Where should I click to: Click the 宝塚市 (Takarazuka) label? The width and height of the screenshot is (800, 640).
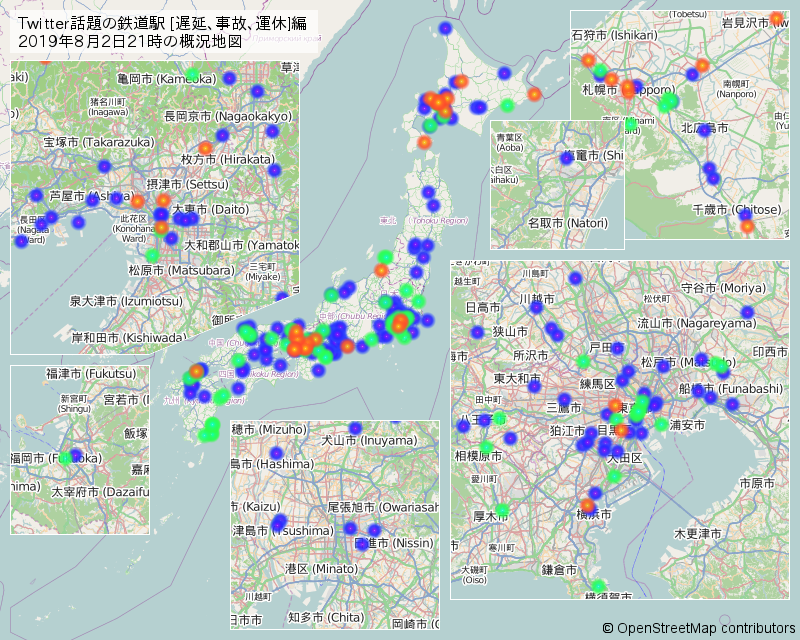[99, 142]
